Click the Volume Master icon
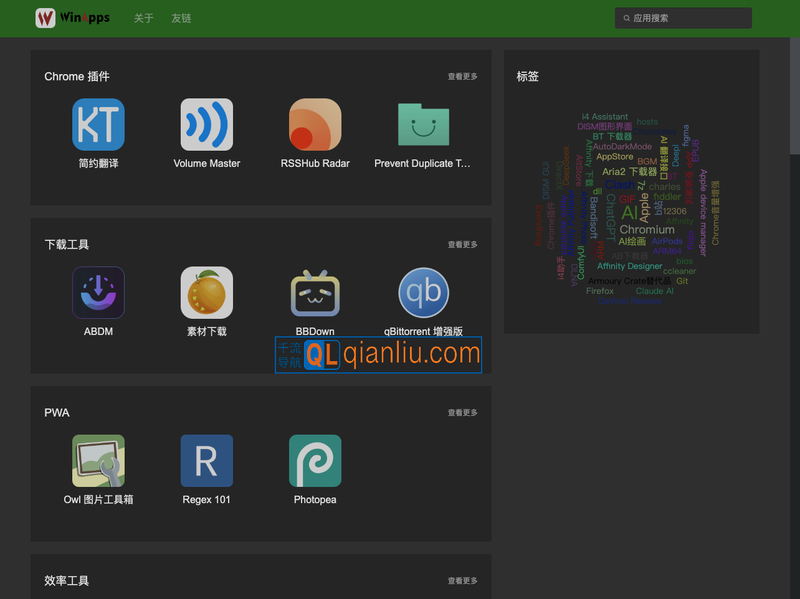The width and height of the screenshot is (800, 599). click(x=207, y=125)
